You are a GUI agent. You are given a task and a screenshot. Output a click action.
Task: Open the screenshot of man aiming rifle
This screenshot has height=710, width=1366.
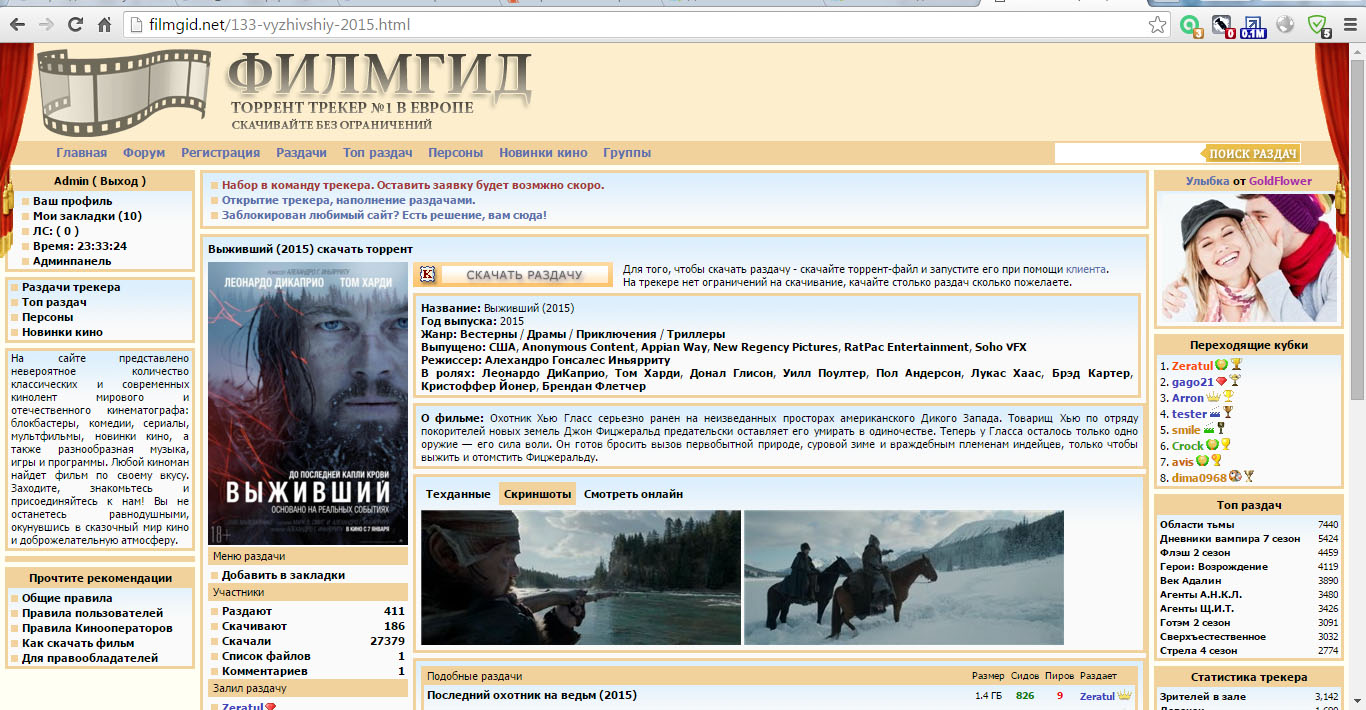pyautogui.click(x=581, y=577)
